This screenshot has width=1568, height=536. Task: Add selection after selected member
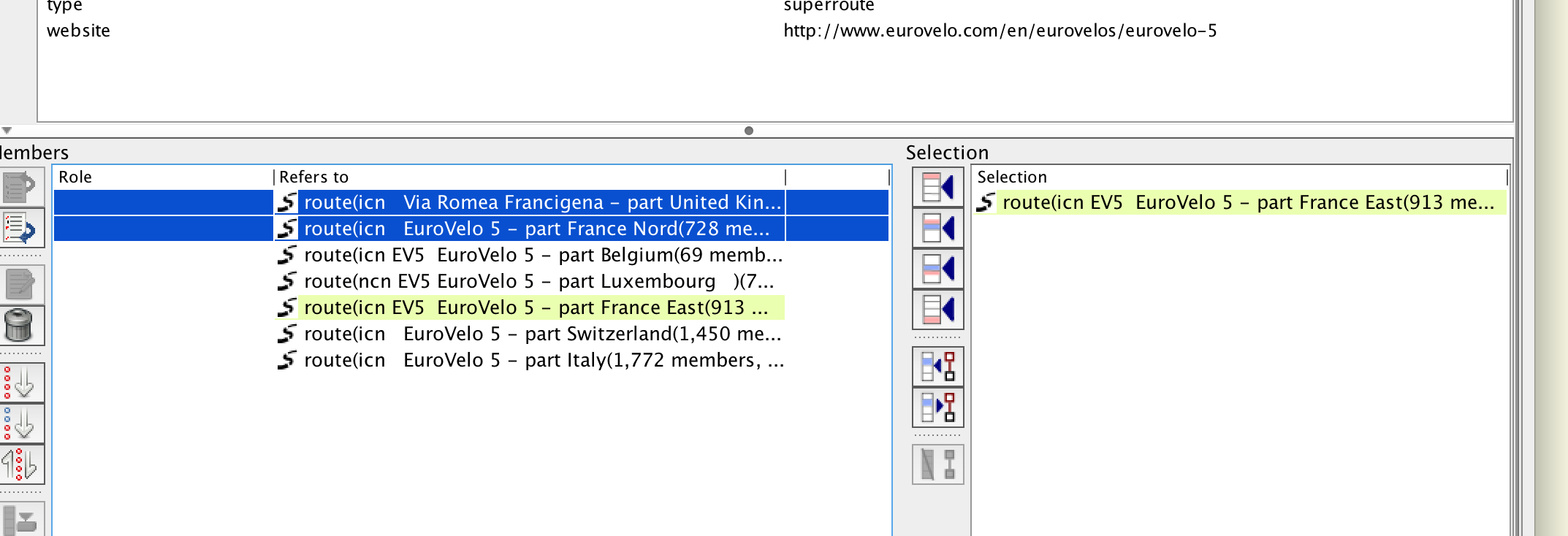938,269
